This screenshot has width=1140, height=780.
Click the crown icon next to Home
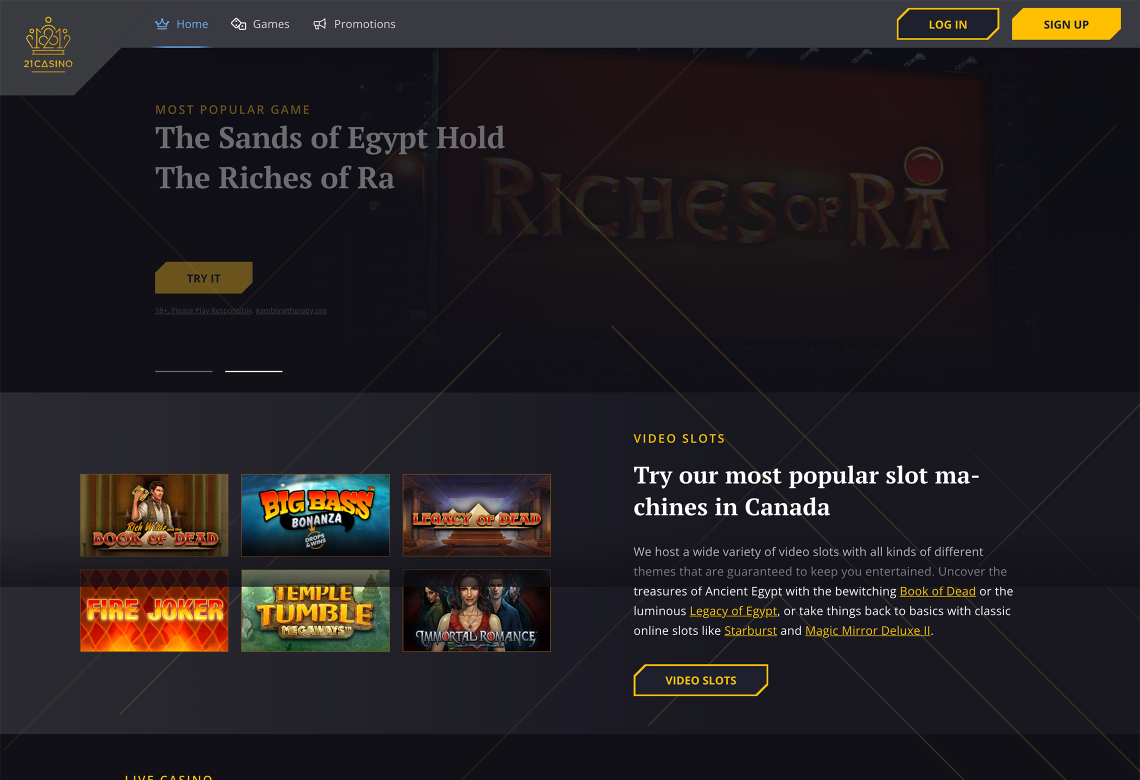pos(162,24)
